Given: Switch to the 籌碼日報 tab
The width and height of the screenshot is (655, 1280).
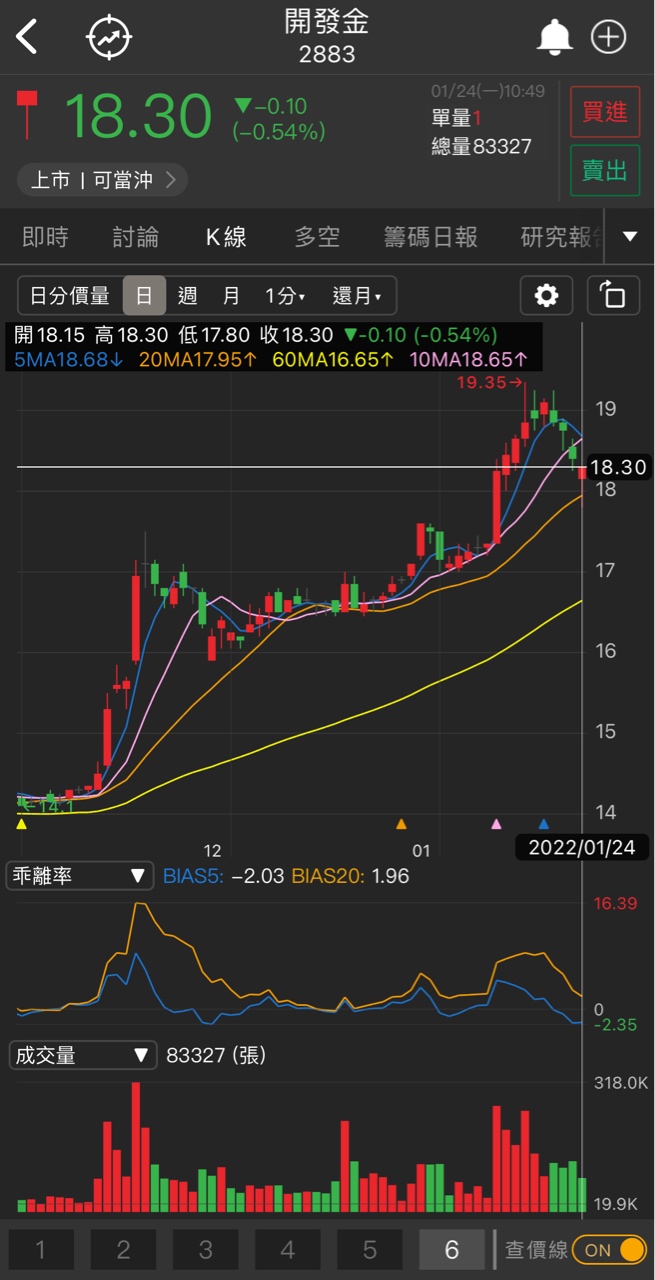Looking at the screenshot, I should click(x=430, y=237).
